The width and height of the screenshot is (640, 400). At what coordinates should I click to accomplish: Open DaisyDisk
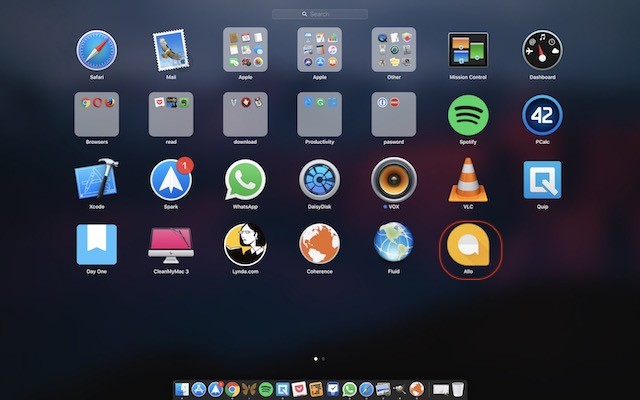(320, 180)
